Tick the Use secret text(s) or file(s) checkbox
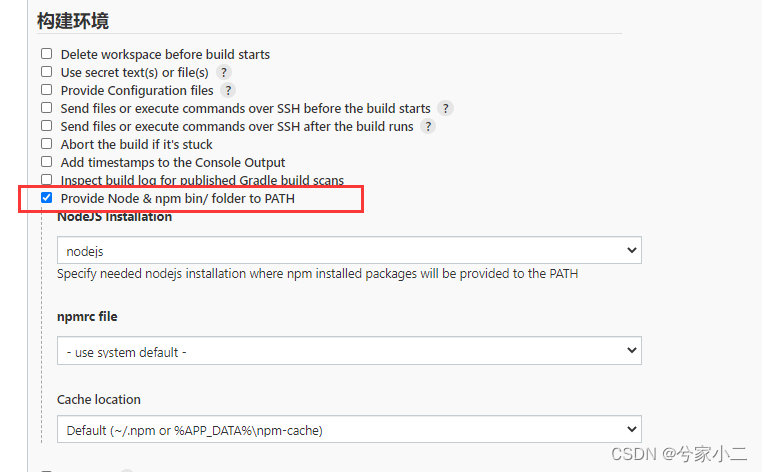Screen dimensions: 762x472 coord(47,71)
